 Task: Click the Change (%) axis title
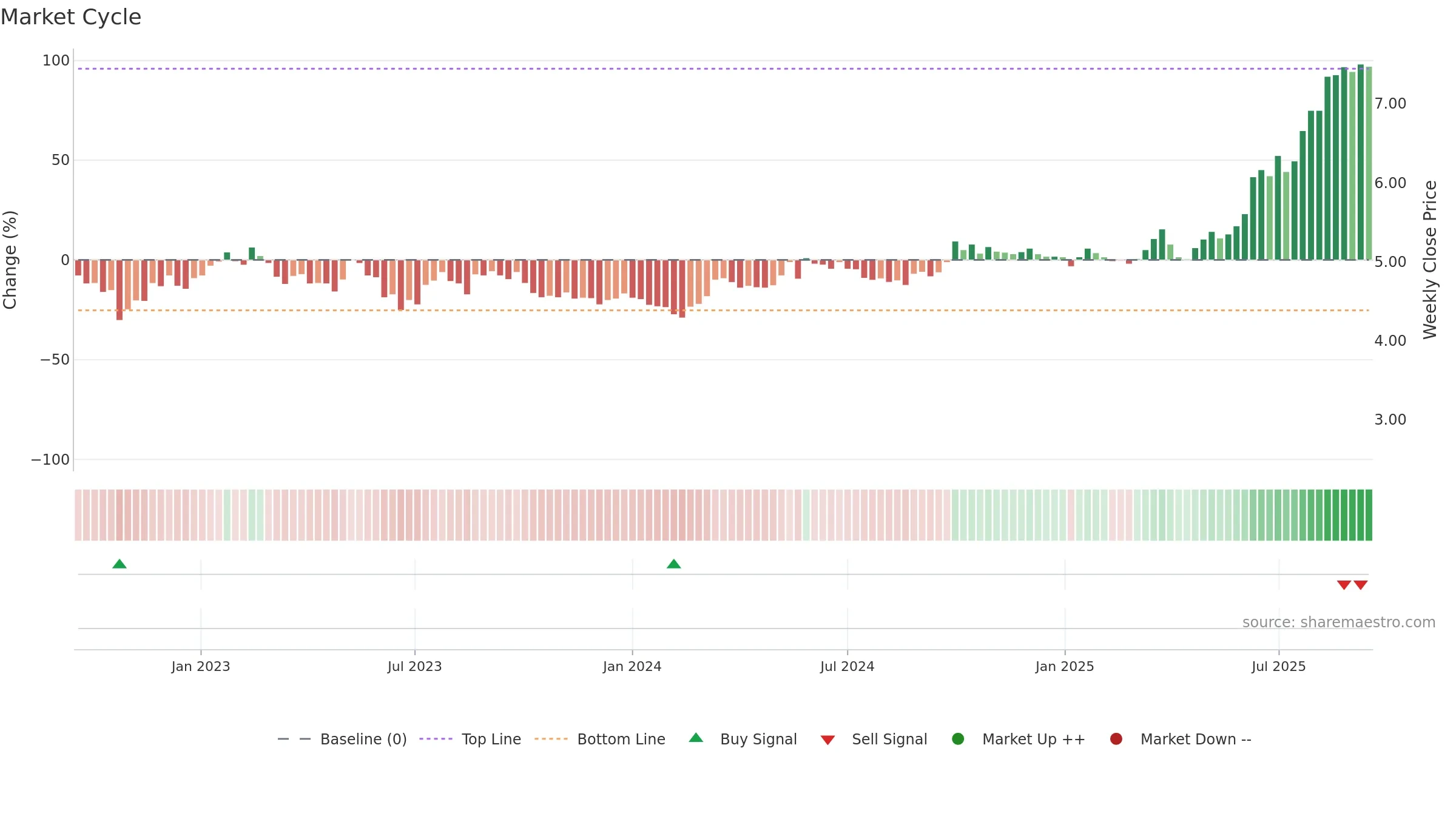10,260
